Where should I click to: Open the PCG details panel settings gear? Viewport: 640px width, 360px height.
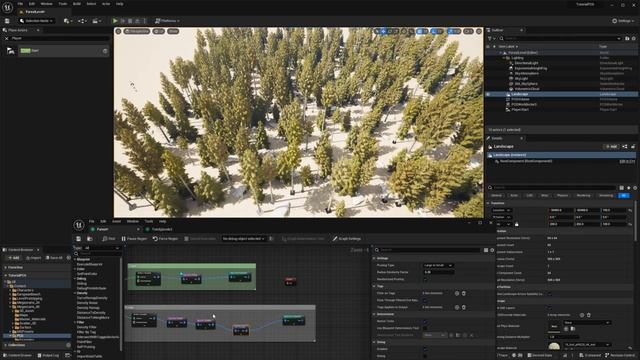(x=492, y=250)
